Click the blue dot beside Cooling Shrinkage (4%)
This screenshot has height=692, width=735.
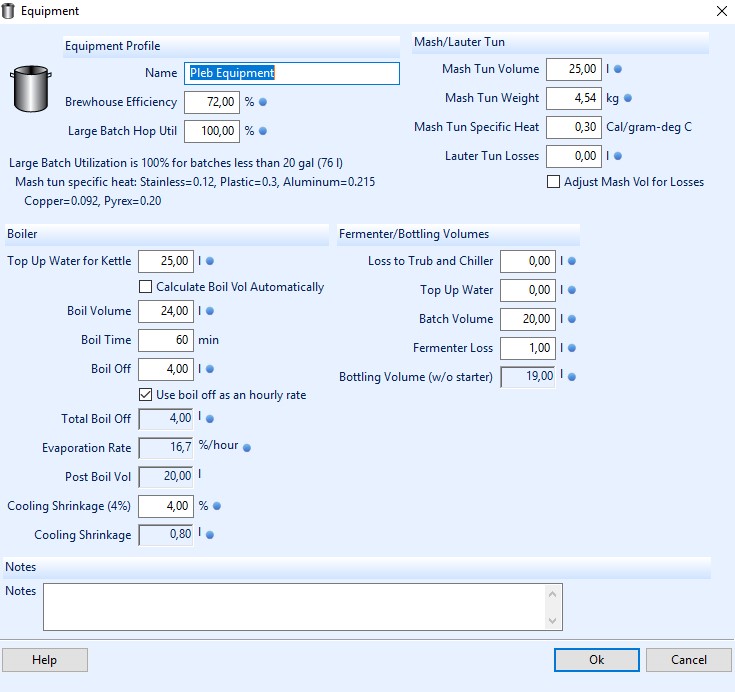coord(217,506)
